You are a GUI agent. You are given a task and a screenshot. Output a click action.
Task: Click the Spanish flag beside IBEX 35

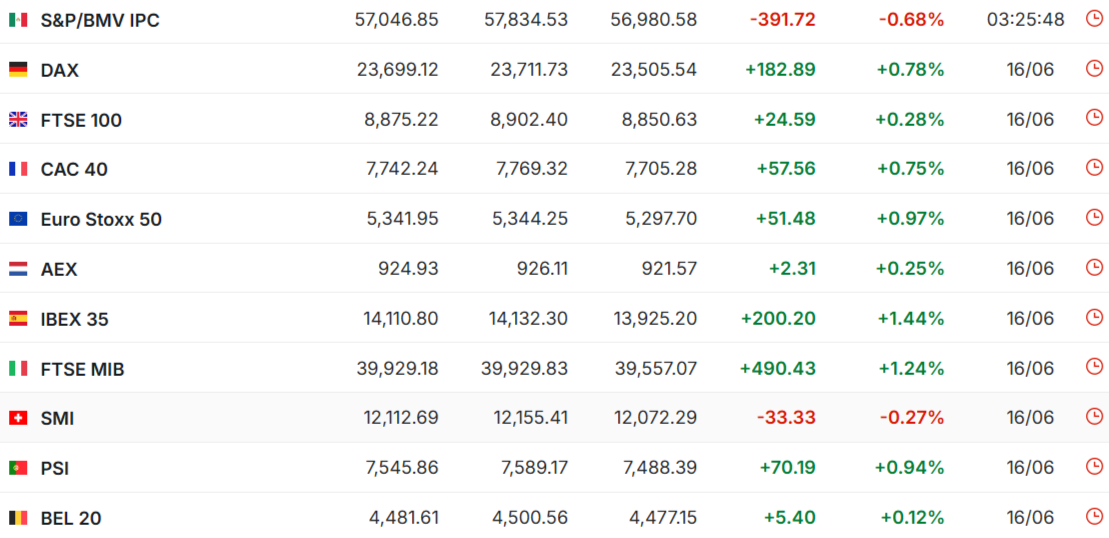[x=18, y=319]
